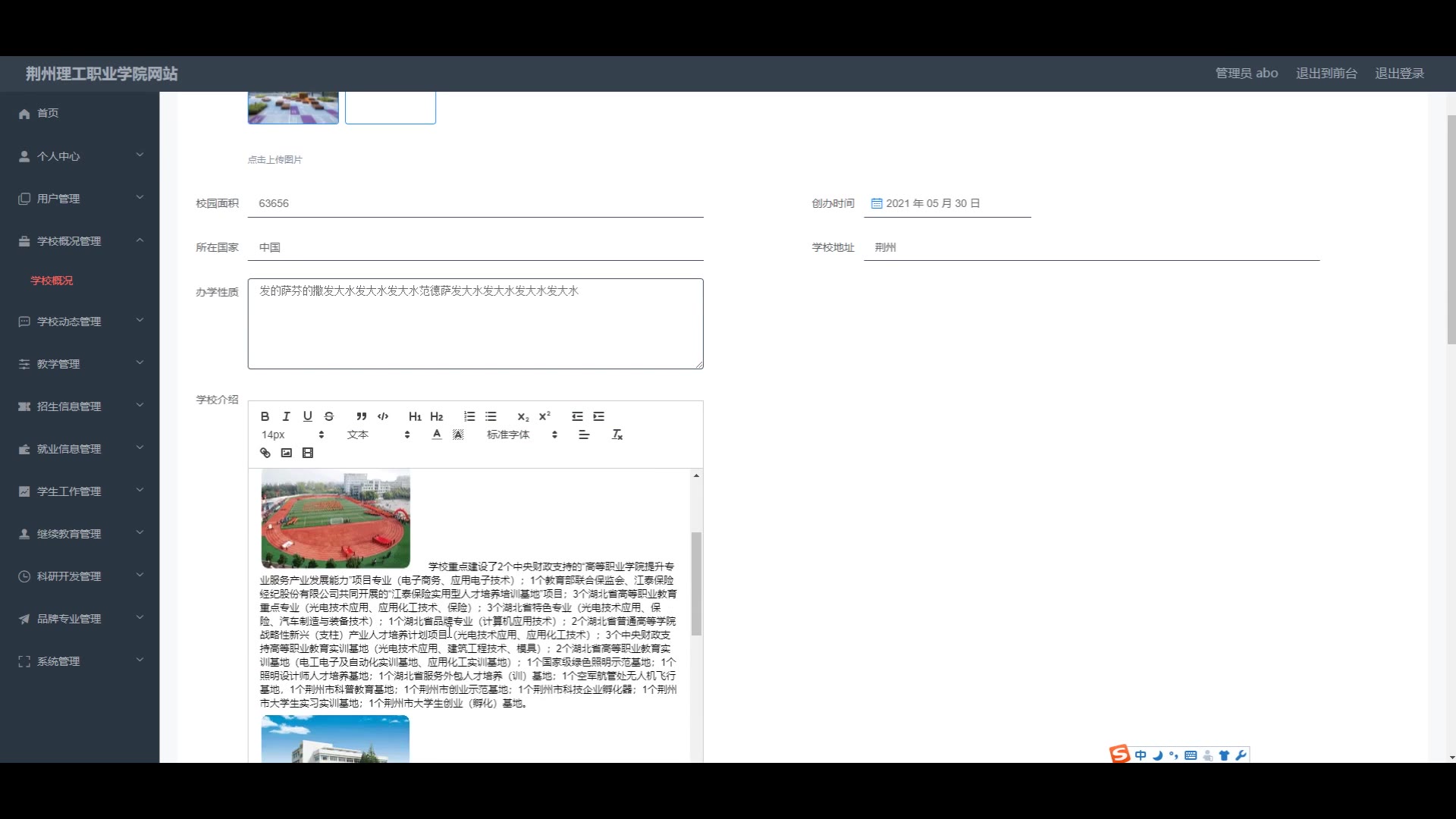The width and height of the screenshot is (1456, 819).
Task: Click the page's vertical scrollbar
Action: 1451,230
